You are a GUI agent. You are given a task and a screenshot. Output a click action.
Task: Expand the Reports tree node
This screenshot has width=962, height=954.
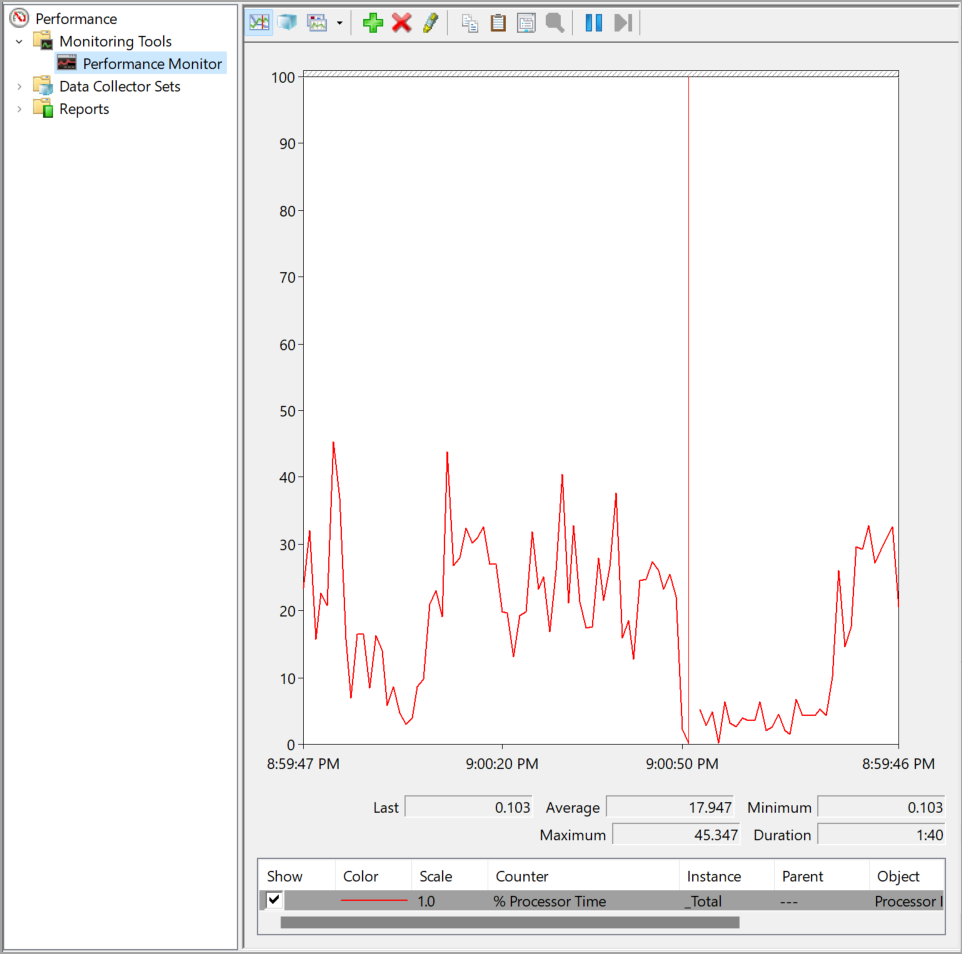20,108
